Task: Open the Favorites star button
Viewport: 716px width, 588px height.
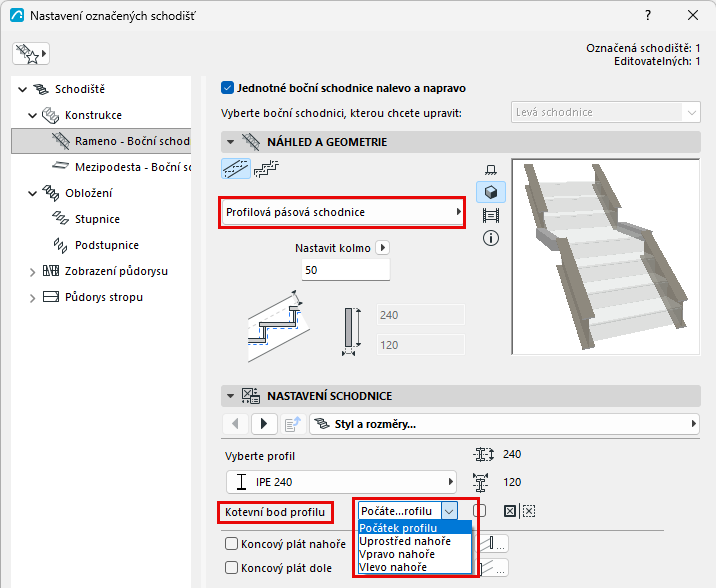Action: (31, 54)
